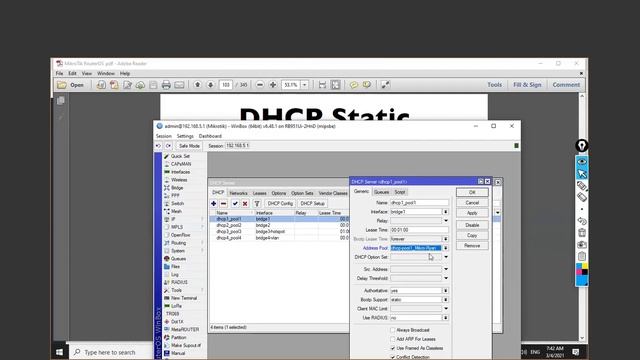Click the DHCP Config button

[x=280, y=203]
